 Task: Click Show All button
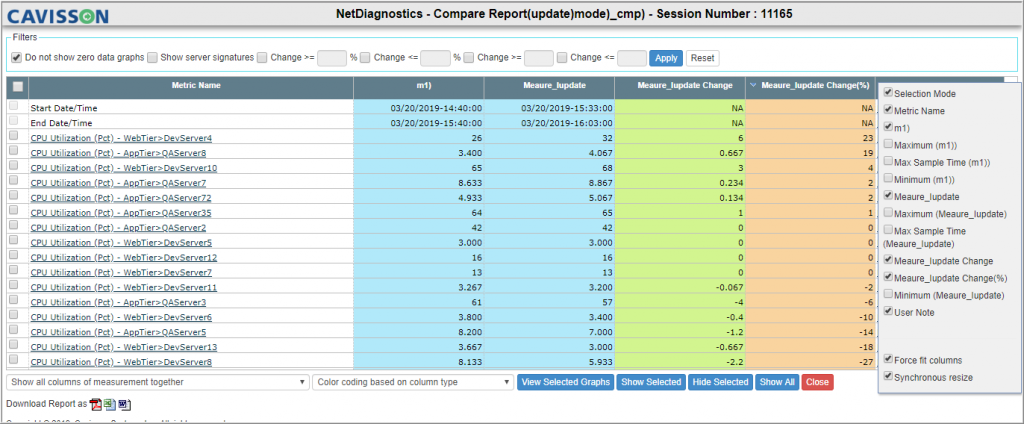tap(777, 382)
